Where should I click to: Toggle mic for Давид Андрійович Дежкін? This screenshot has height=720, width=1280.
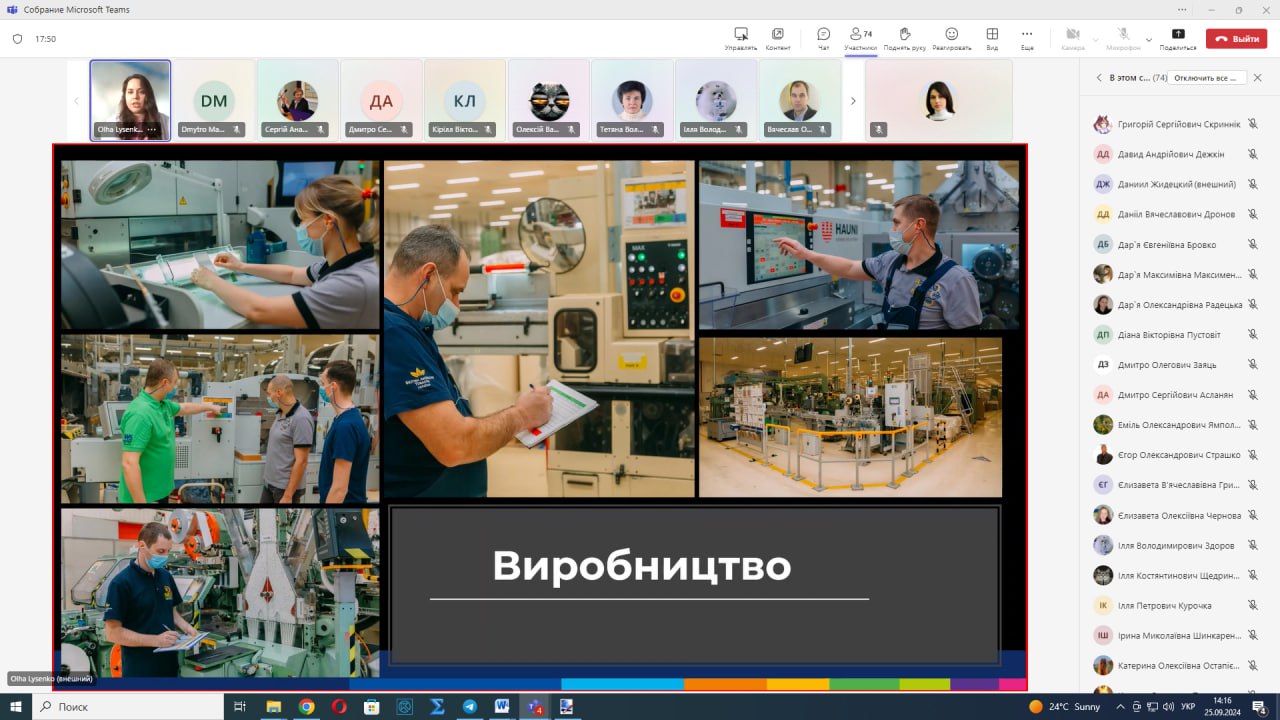point(1252,154)
